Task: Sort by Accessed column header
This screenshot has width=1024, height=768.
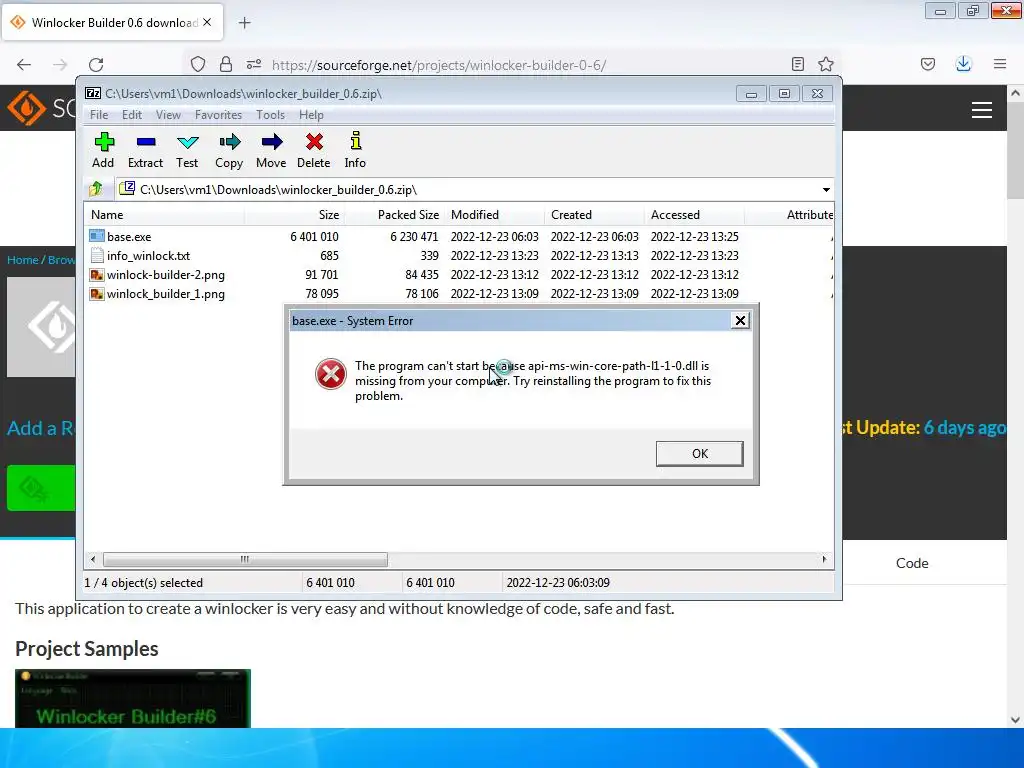Action: point(694,215)
